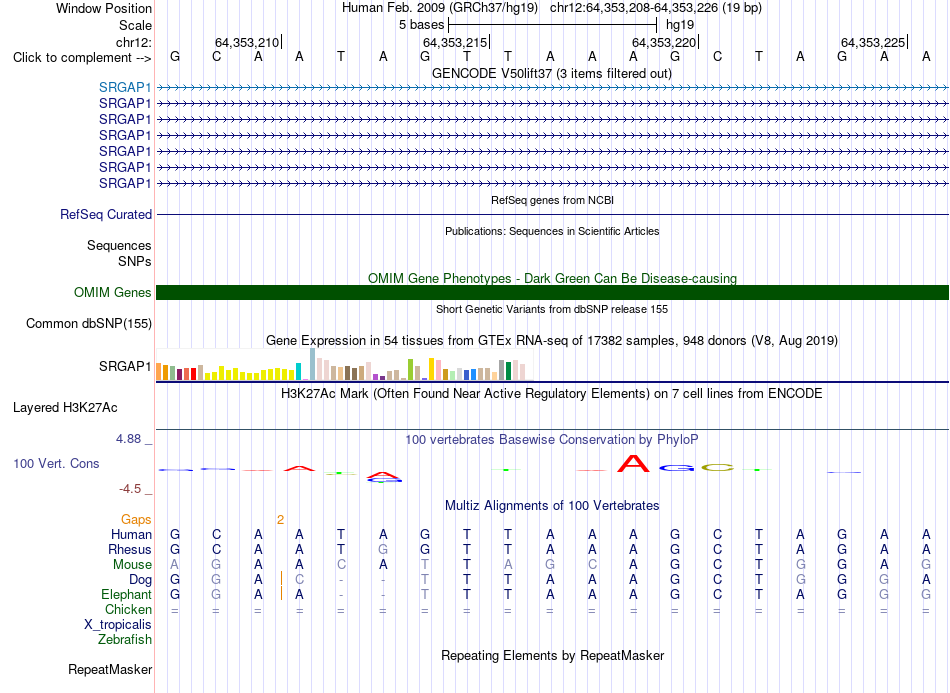Click the chr12: ruler label

133,42
